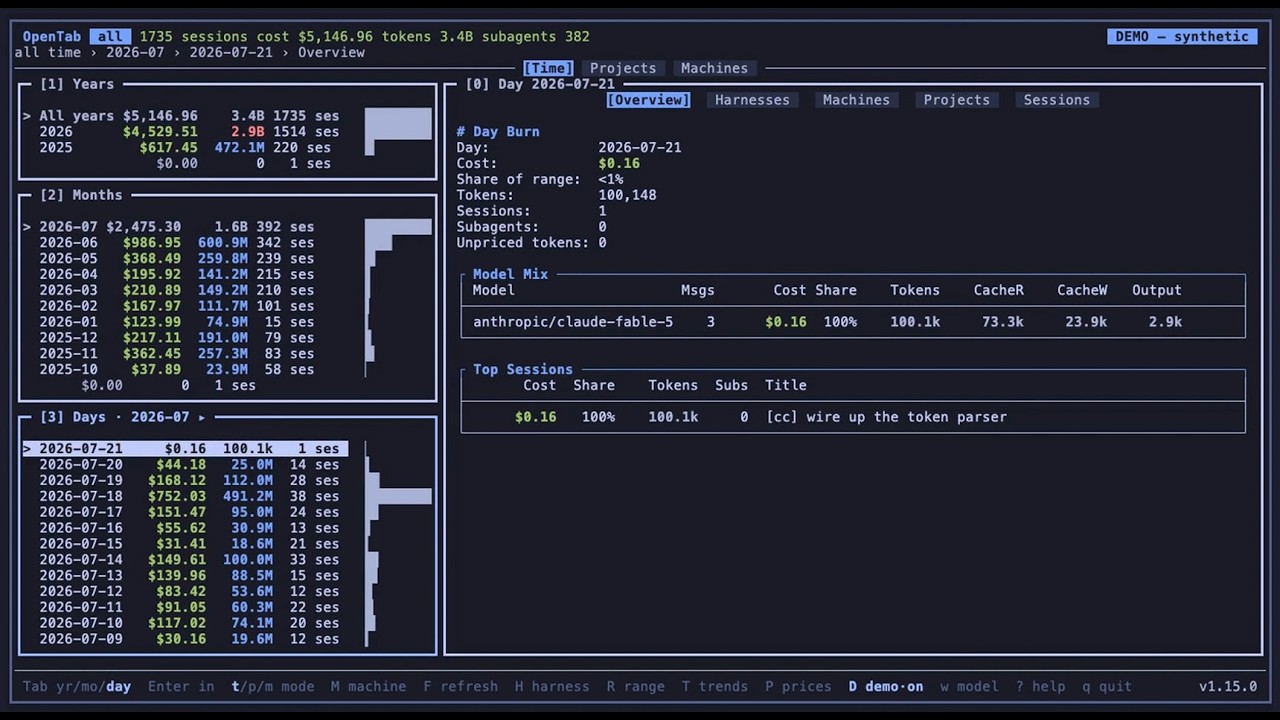Select the 2025-12 month row
Image resolution: width=1280 pixels, height=720 pixels.
click(x=185, y=338)
